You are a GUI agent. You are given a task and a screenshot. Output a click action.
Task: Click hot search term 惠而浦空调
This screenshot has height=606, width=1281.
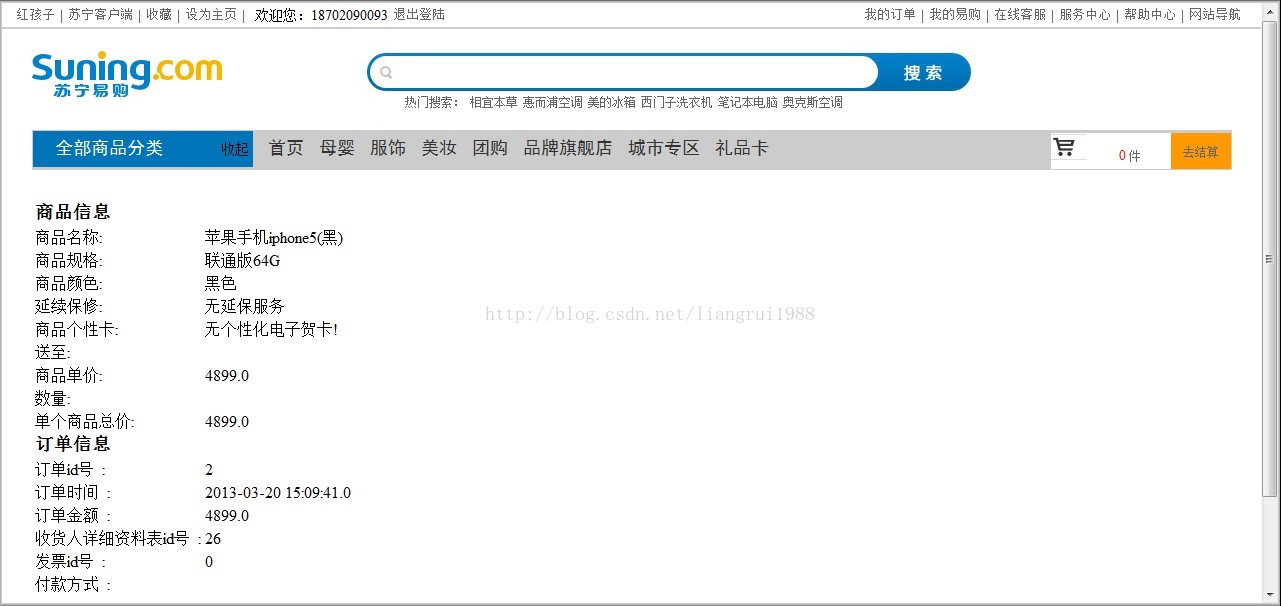pos(552,102)
